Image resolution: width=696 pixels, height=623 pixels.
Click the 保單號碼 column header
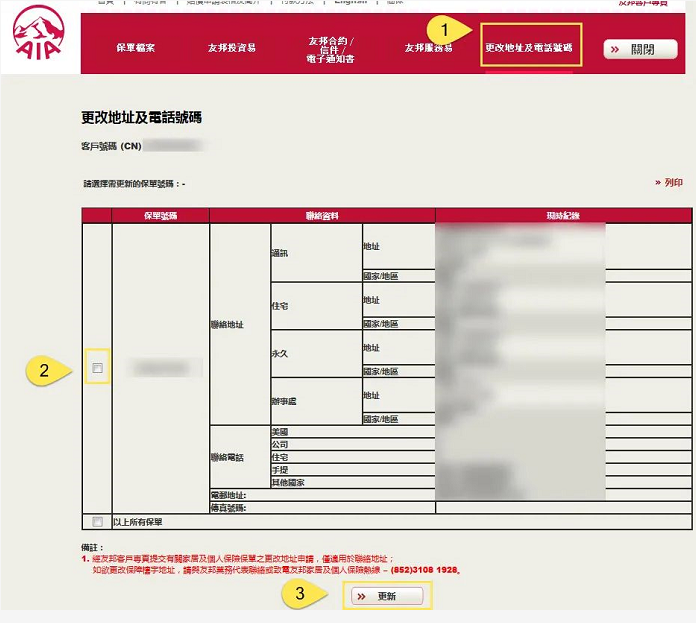pos(160,215)
